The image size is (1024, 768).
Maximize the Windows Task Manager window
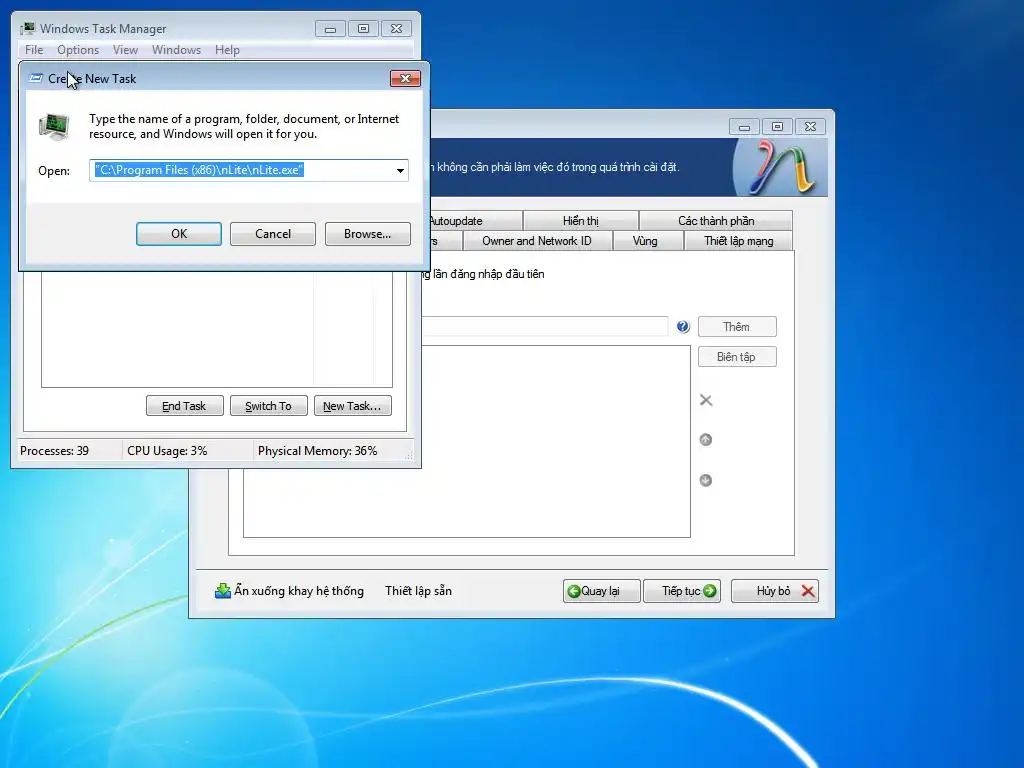363,29
